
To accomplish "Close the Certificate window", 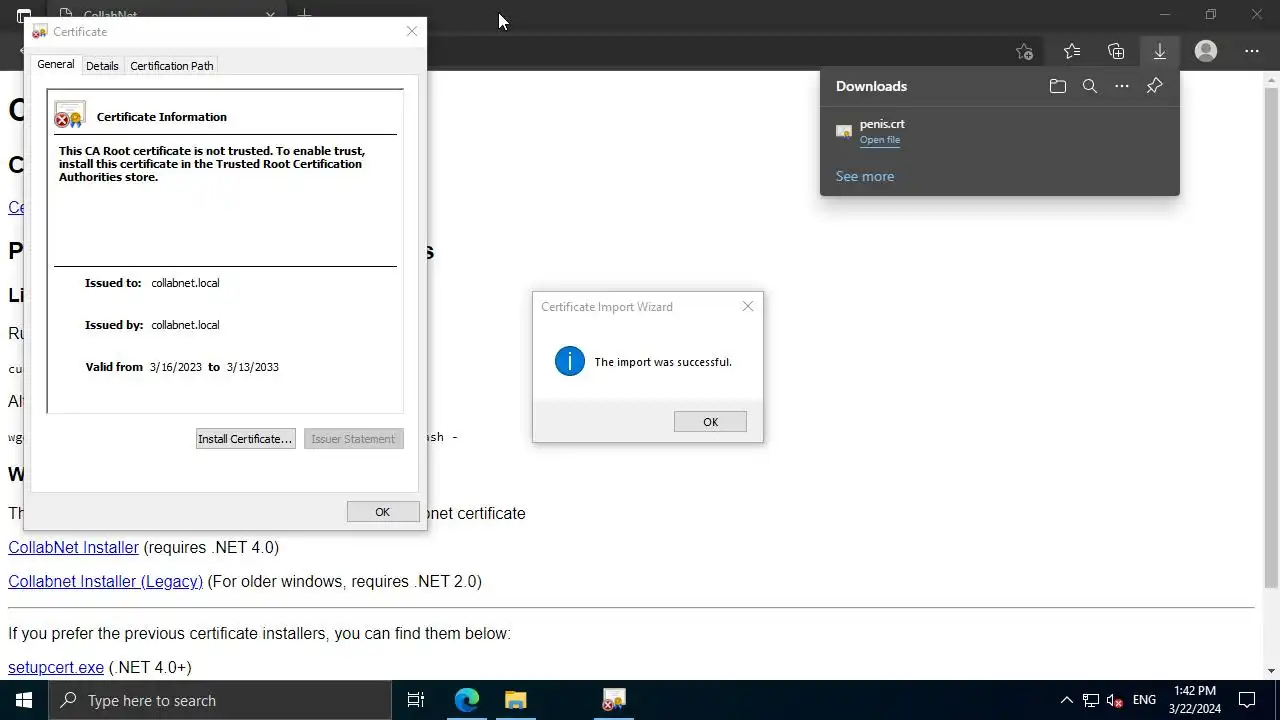I will 412,31.
